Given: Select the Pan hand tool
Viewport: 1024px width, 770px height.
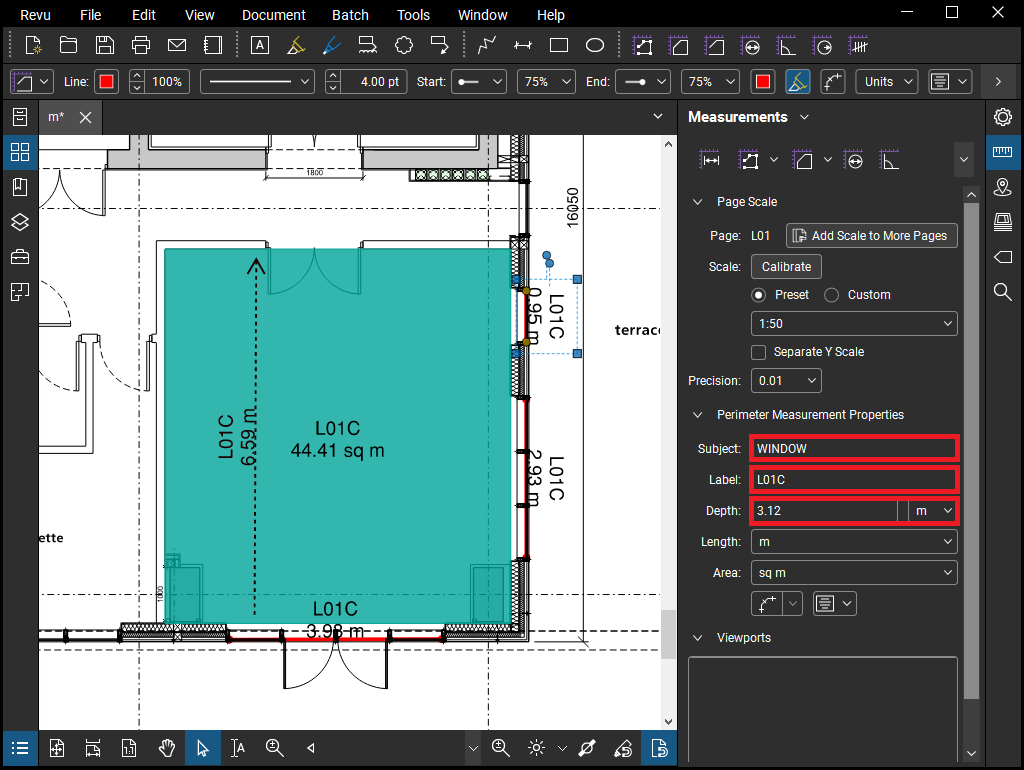Looking at the screenshot, I should click(167, 748).
